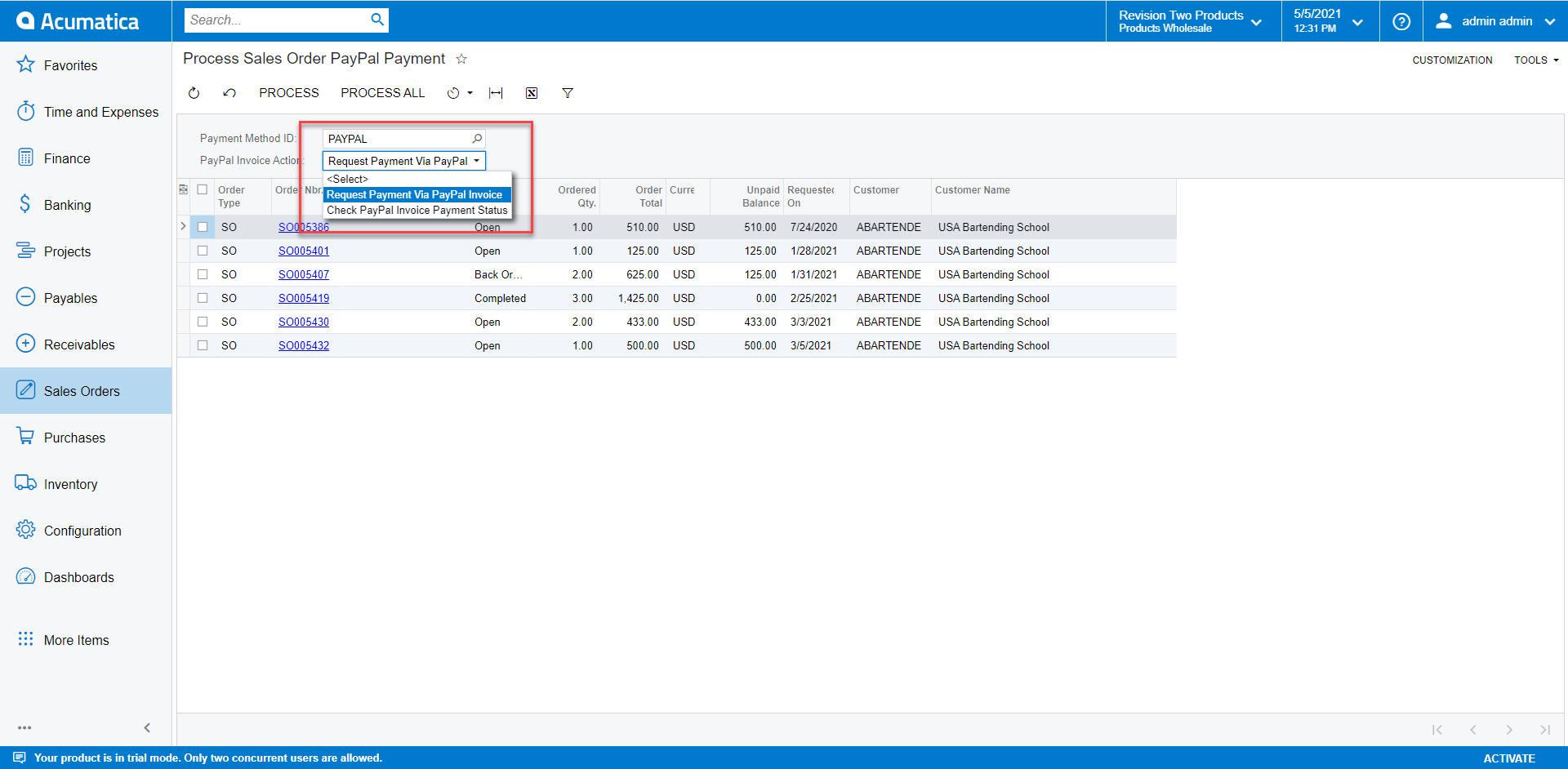
Task: Open order link SO005407
Action: click(x=304, y=274)
